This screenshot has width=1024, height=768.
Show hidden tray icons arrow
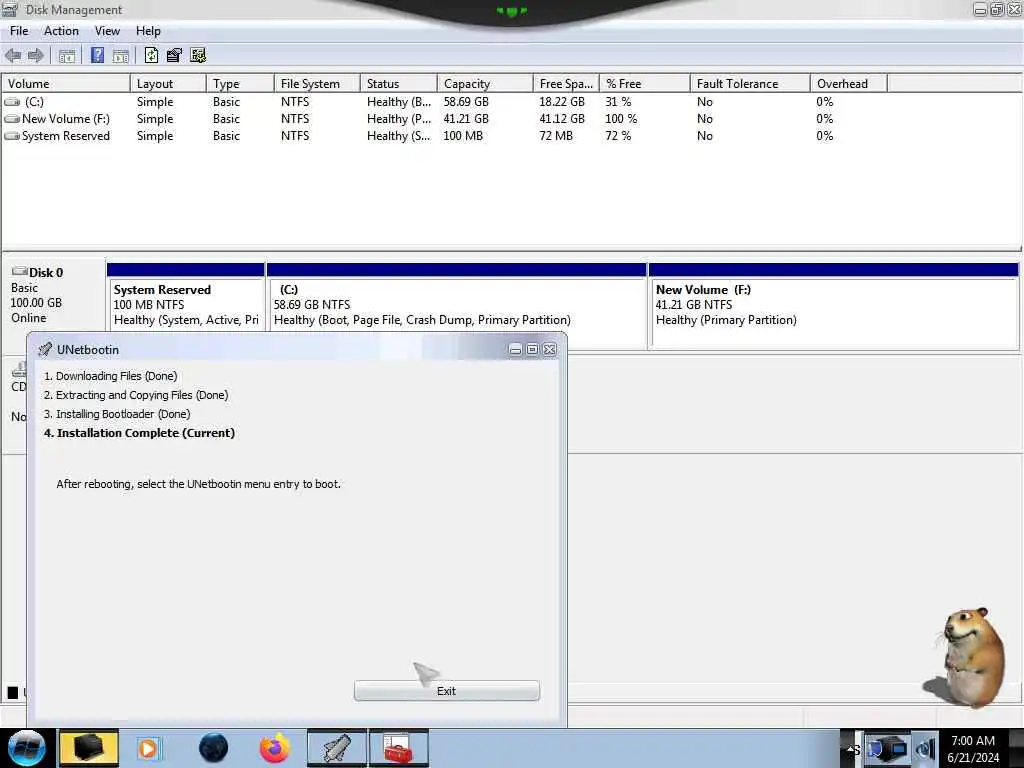(x=851, y=749)
